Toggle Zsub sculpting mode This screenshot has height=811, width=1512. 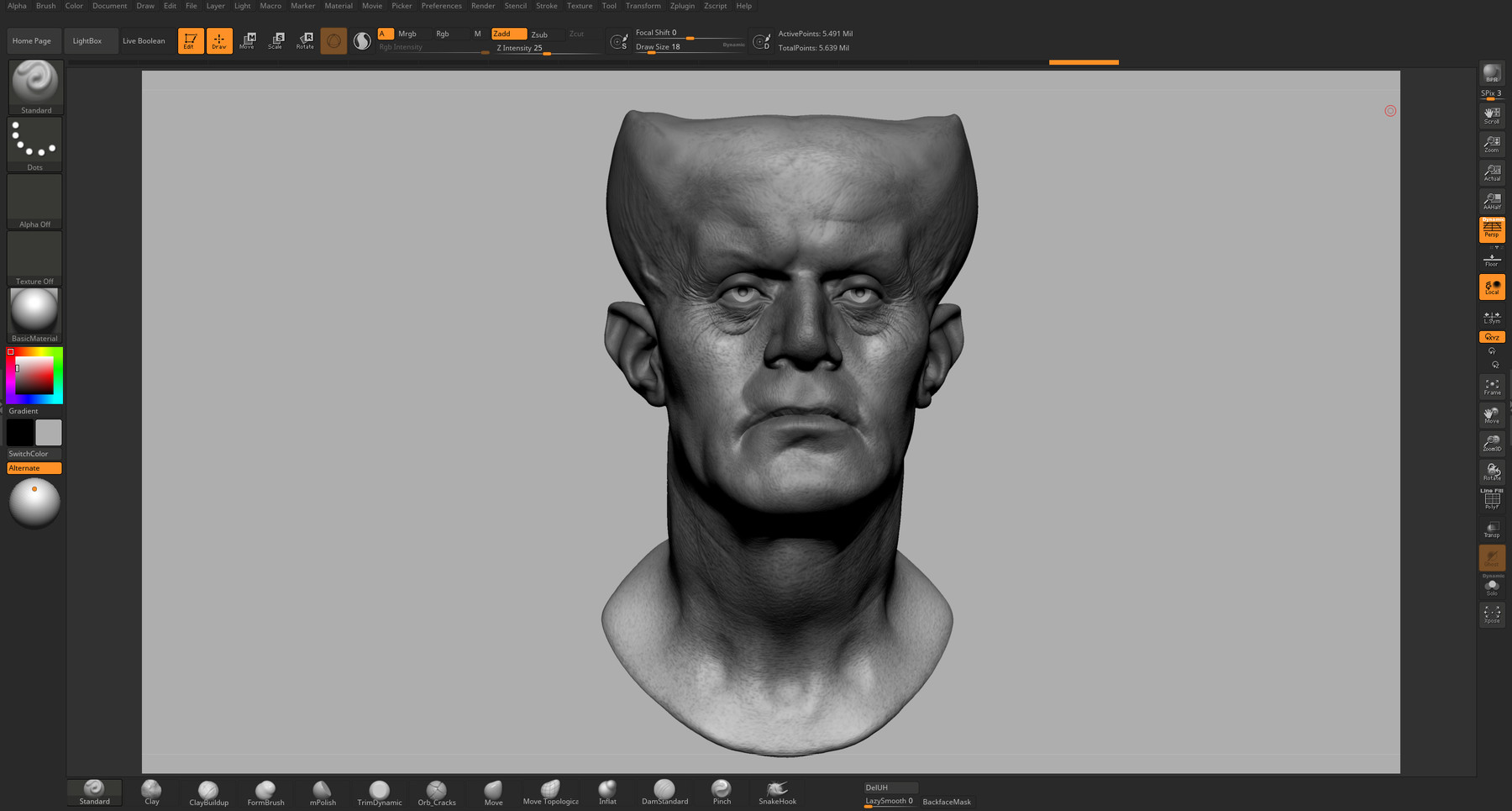tap(541, 34)
